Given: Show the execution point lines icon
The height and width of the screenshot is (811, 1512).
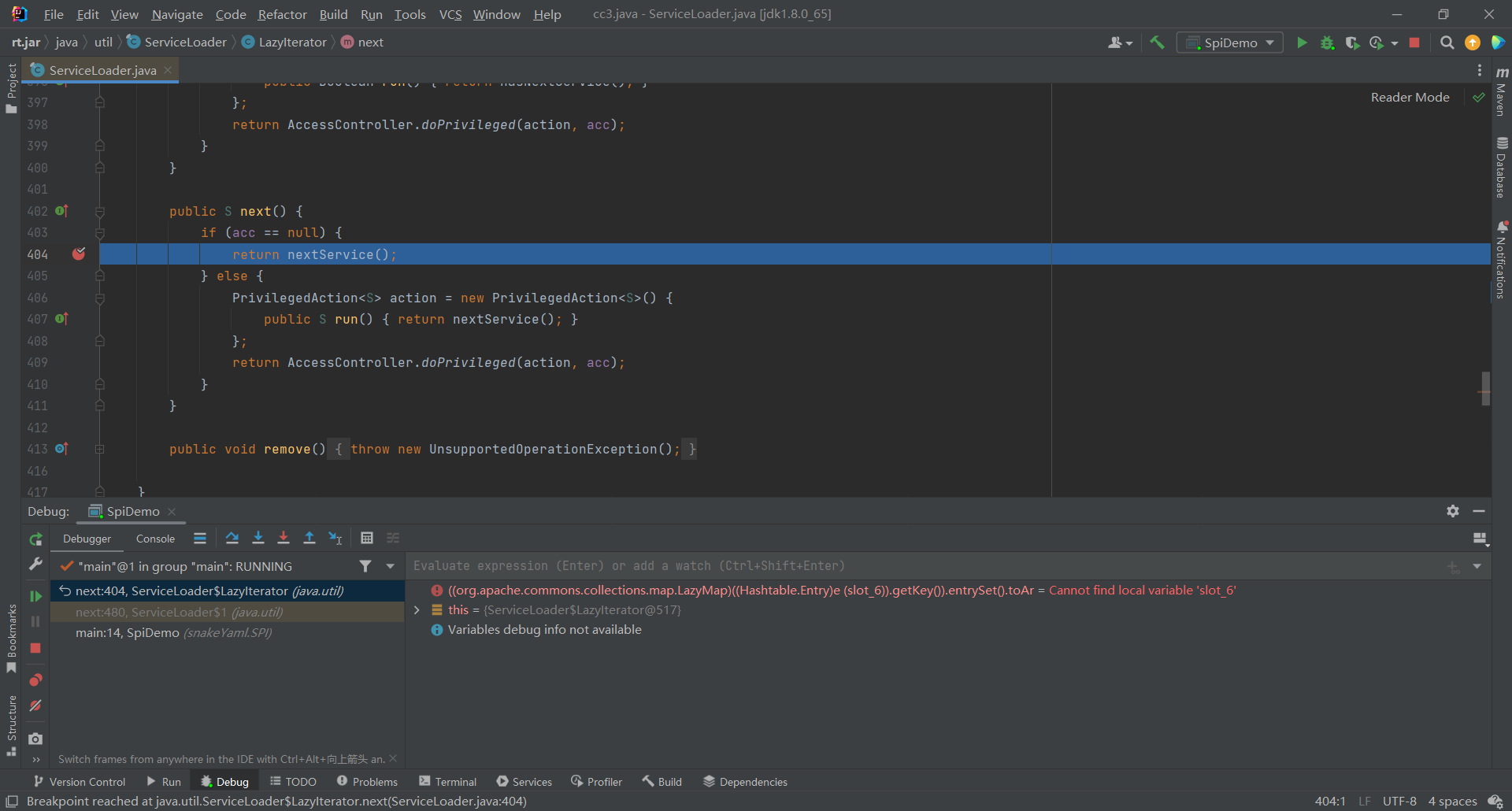Looking at the screenshot, I should (200, 538).
